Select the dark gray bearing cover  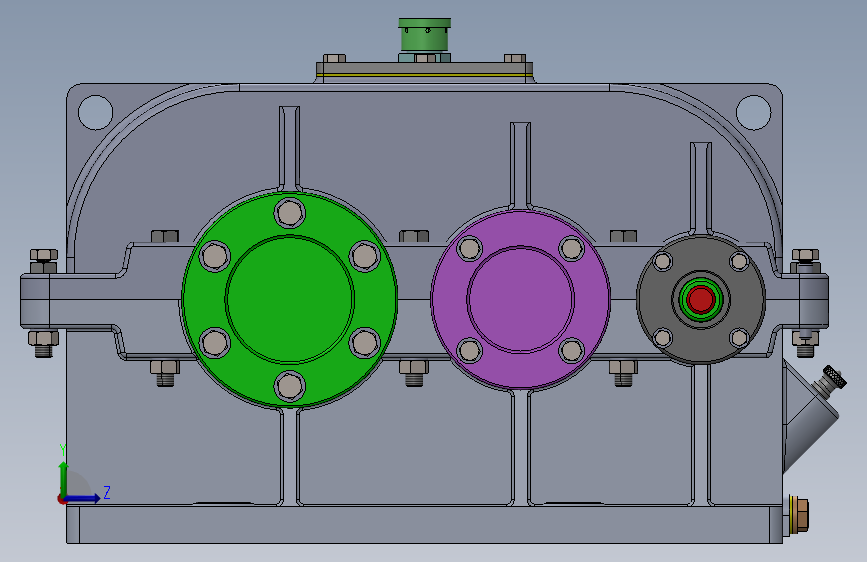701,299
